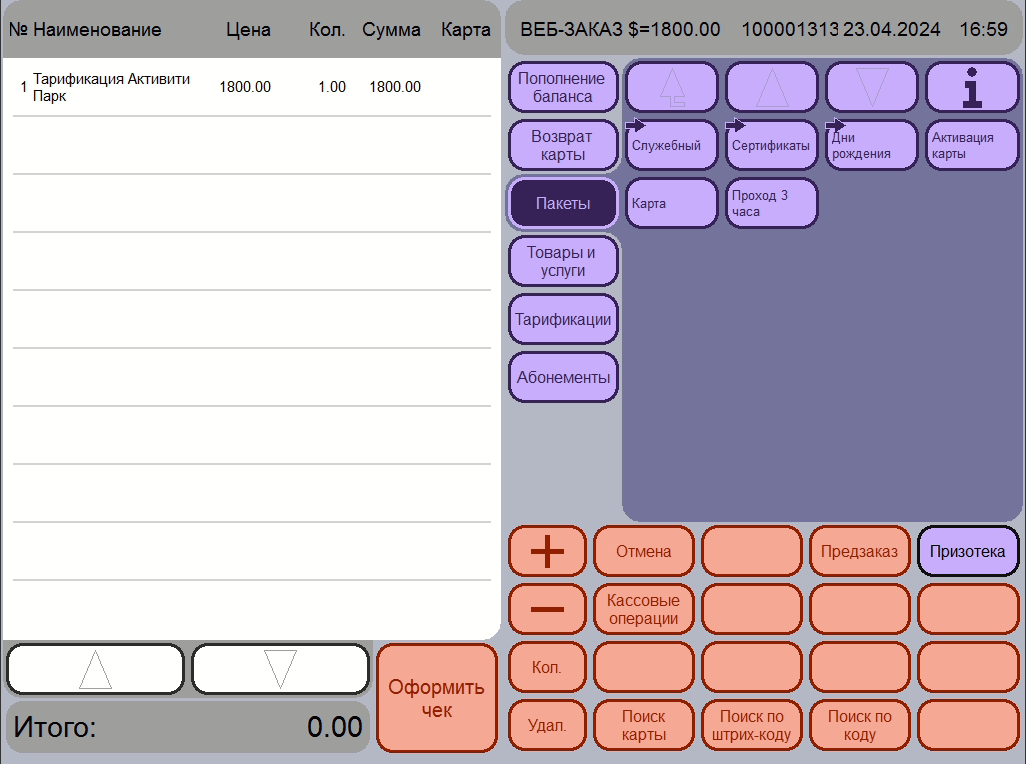Select the Абонементы category
Screen dimensions: 1026x764
click(563, 377)
